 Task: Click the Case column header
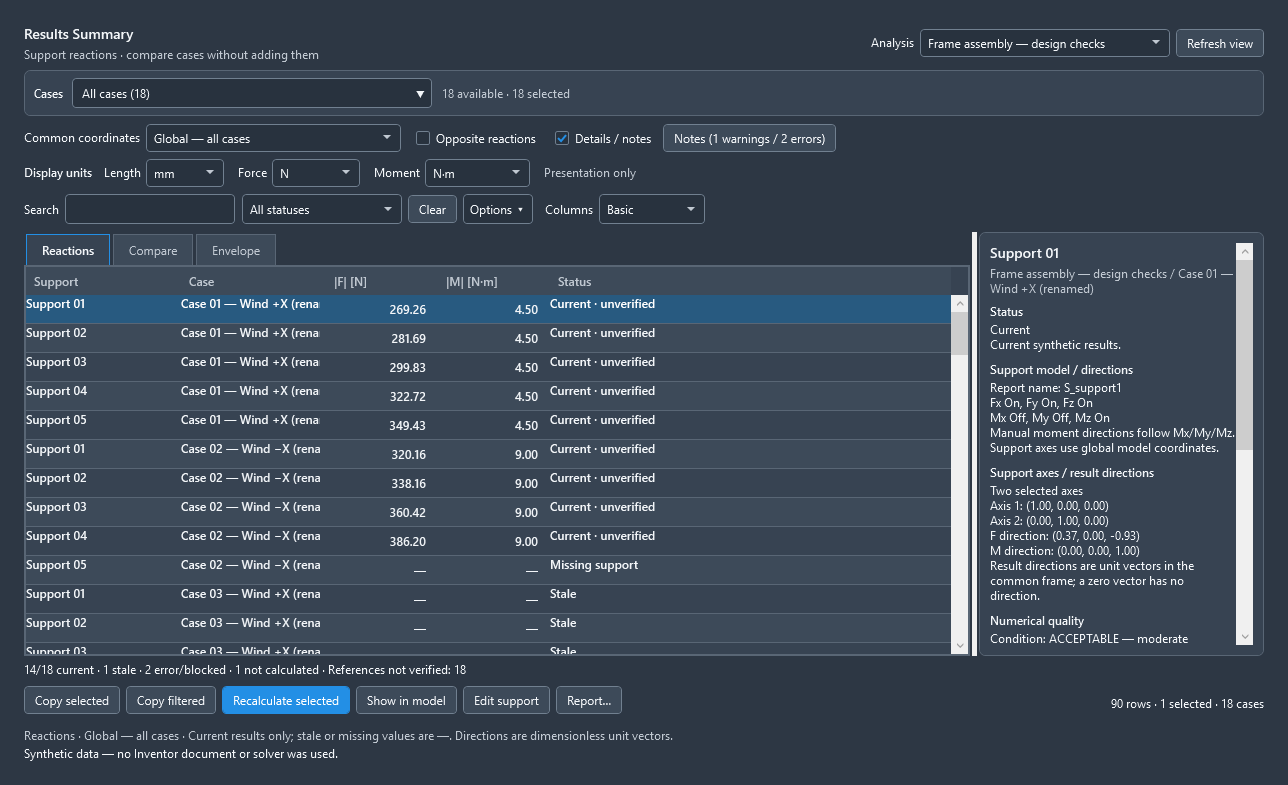[253, 282]
